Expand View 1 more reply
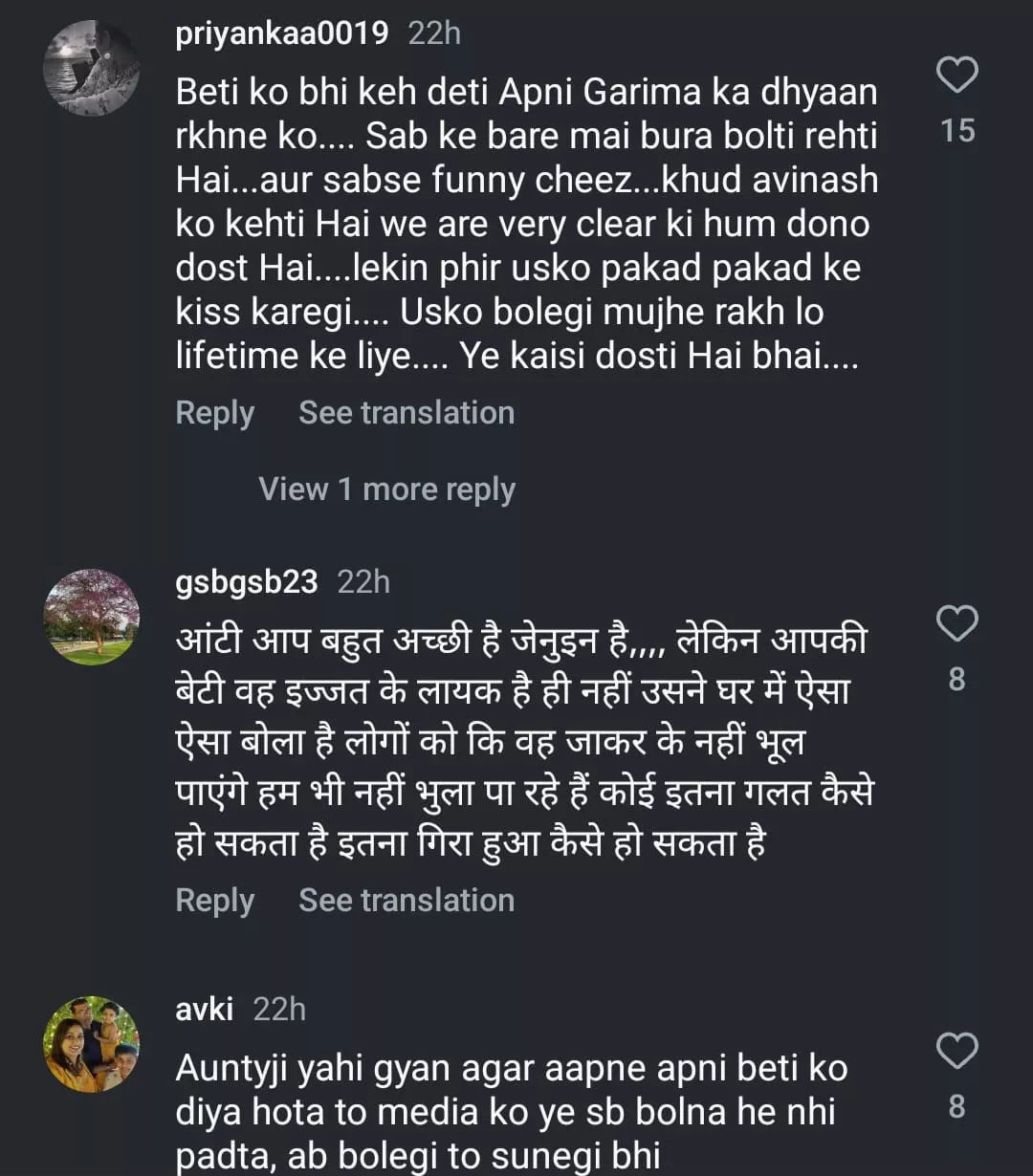 tap(386, 490)
